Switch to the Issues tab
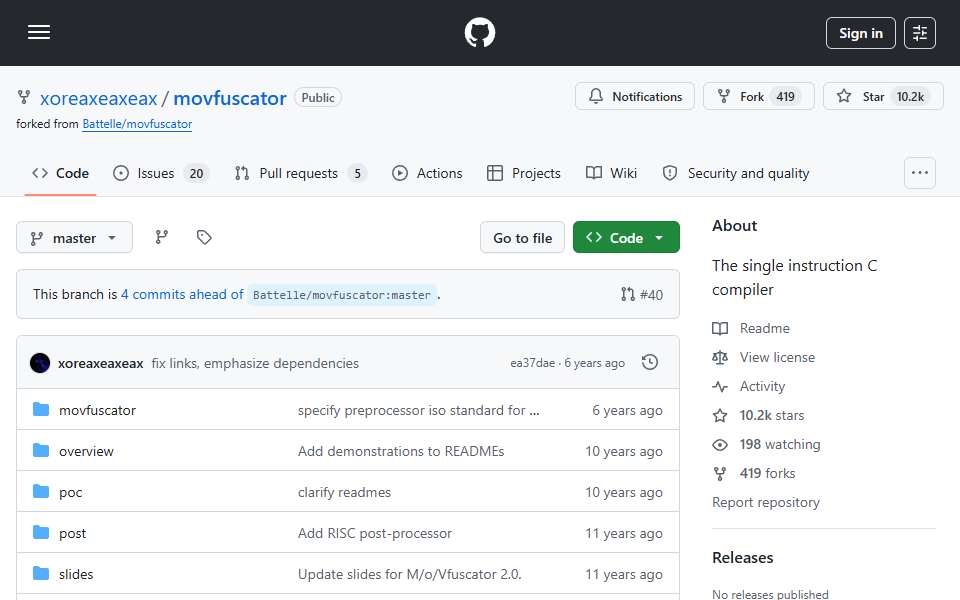The width and height of the screenshot is (960, 600). (162, 173)
